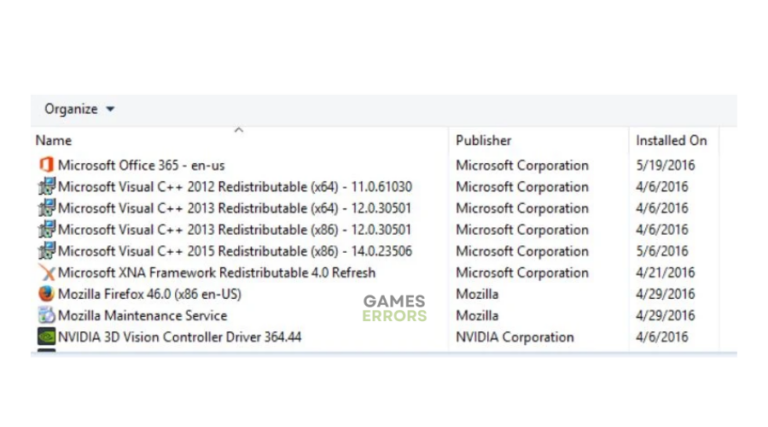Sort programs by the Publisher column

[483, 141]
